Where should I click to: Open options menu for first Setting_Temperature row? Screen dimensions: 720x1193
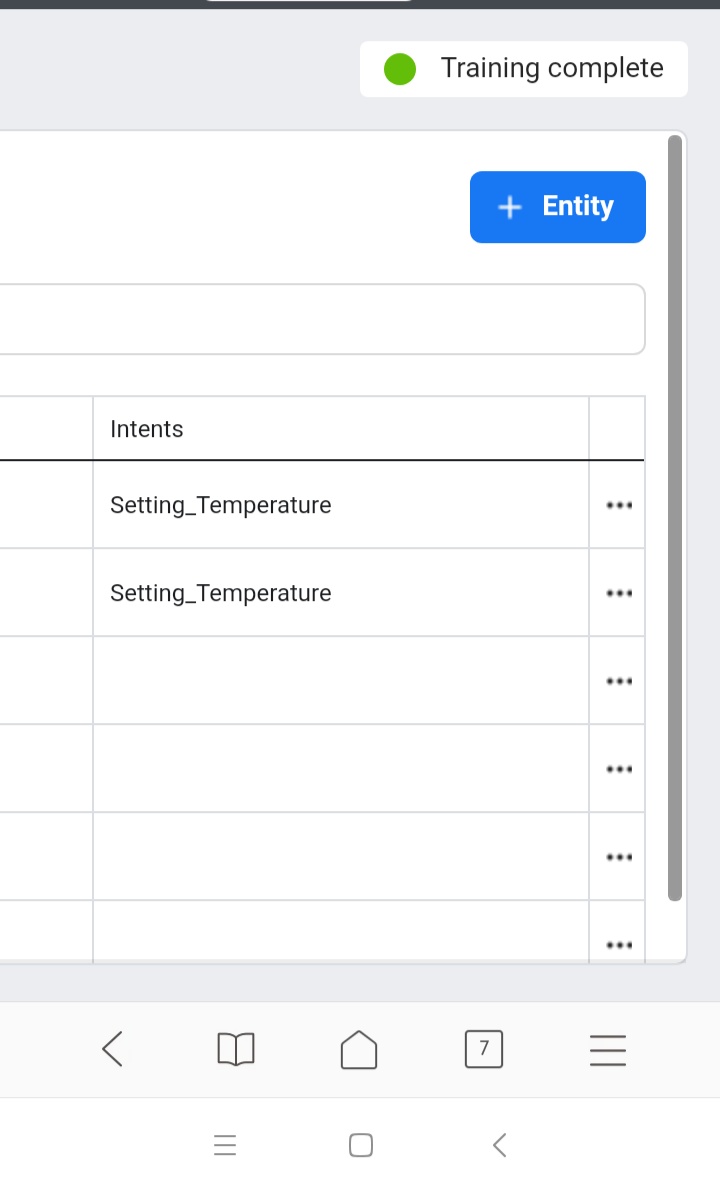pos(619,505)
